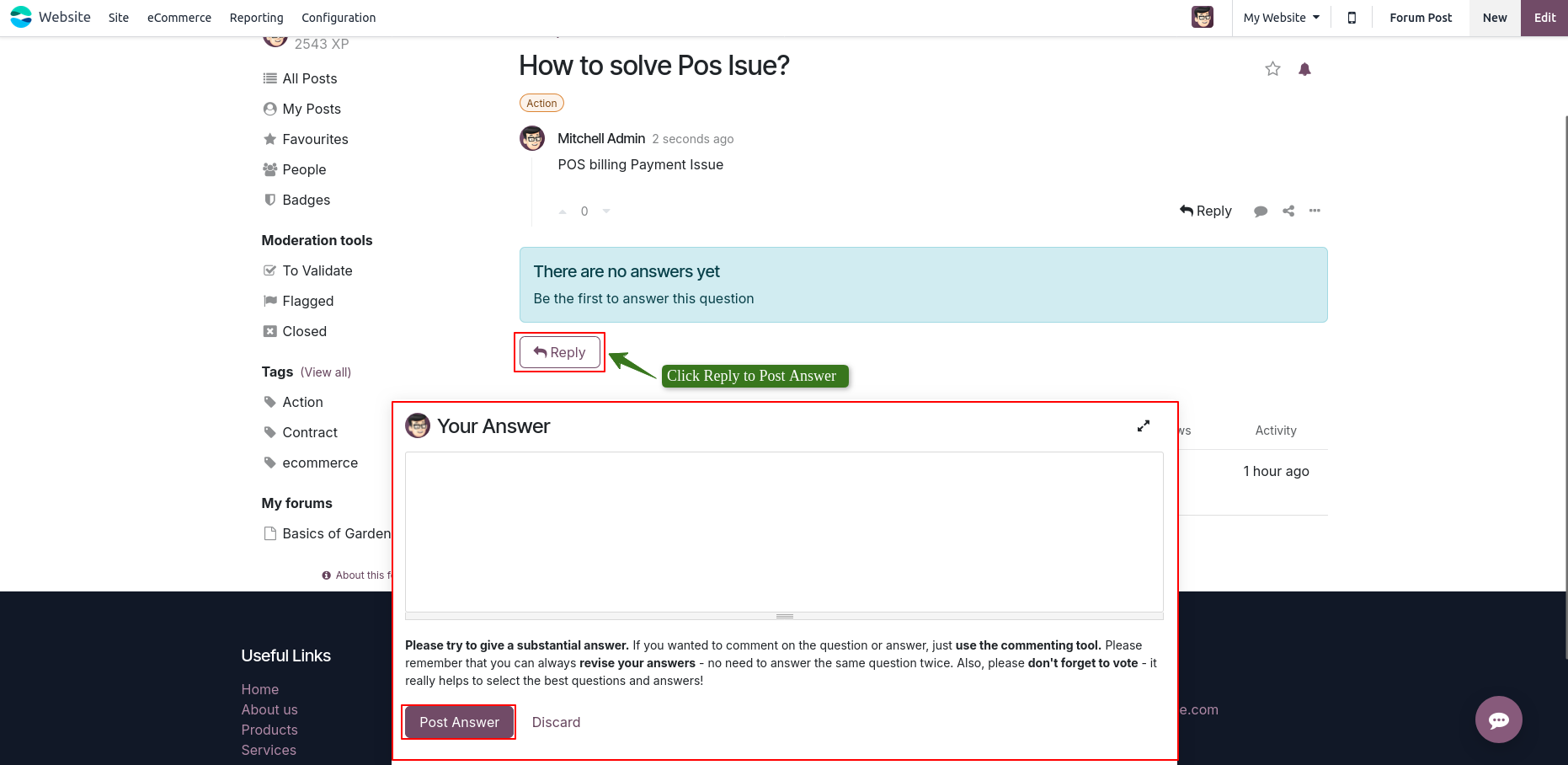Image resolution: width=1568 pixels, height=765 pixels.
Task: Open the three-dots more options menu
Action: tap(1315, 211)
